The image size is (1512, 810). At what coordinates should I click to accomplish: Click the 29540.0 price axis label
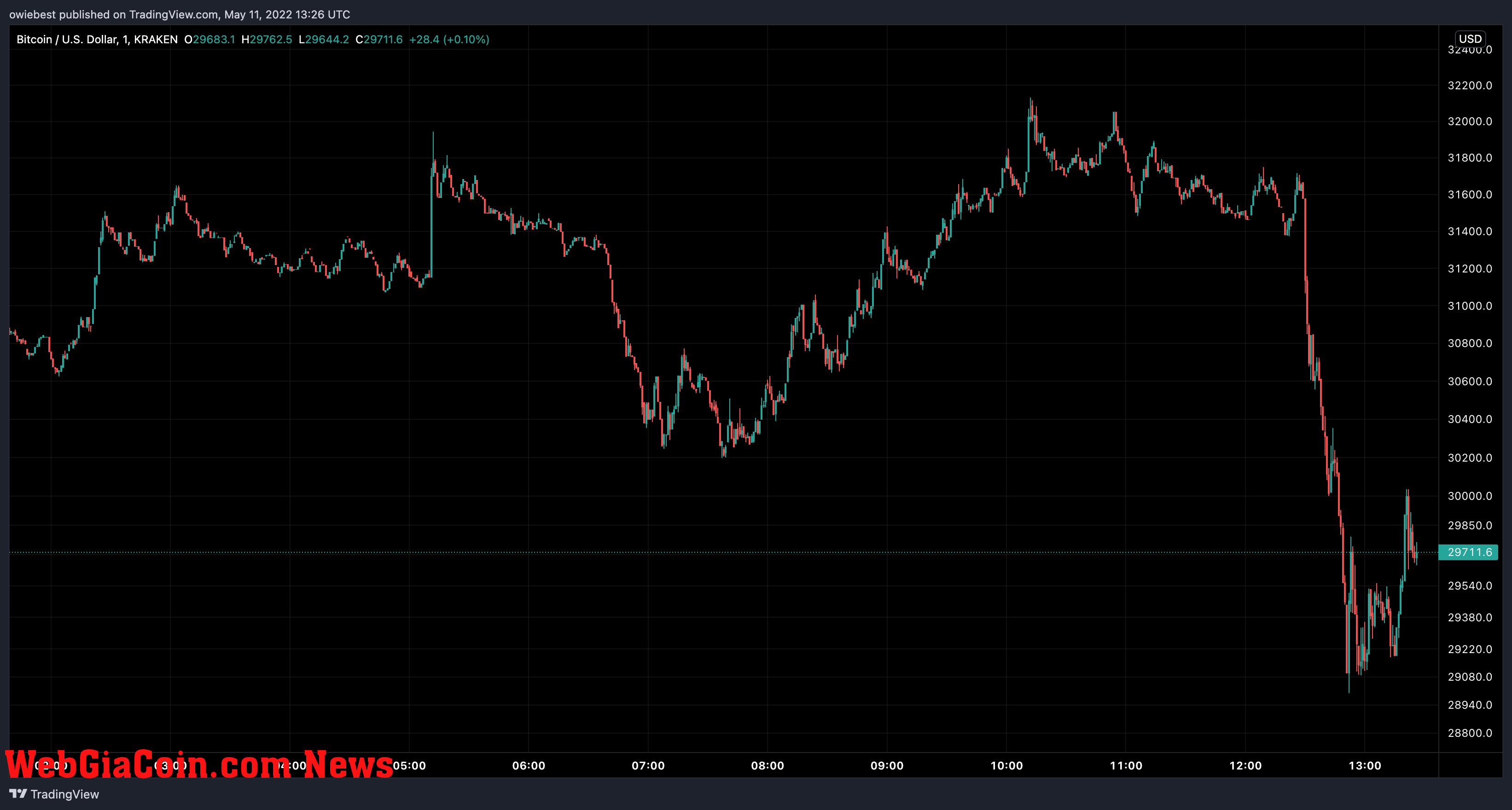[x=1470, y=586]
